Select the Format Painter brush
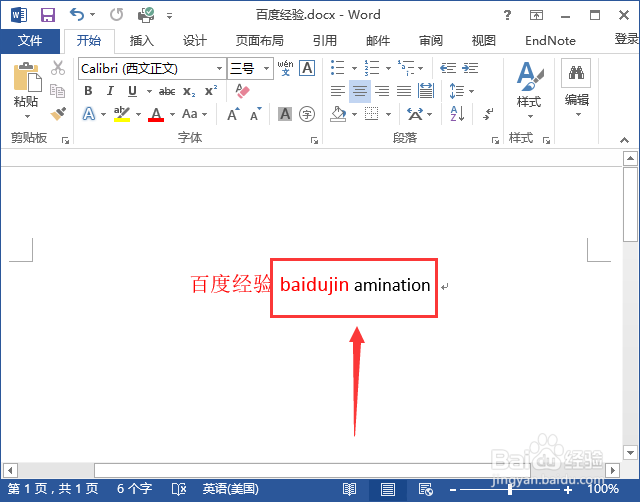This screenshot has width=640, height=502. coord(58,114)
